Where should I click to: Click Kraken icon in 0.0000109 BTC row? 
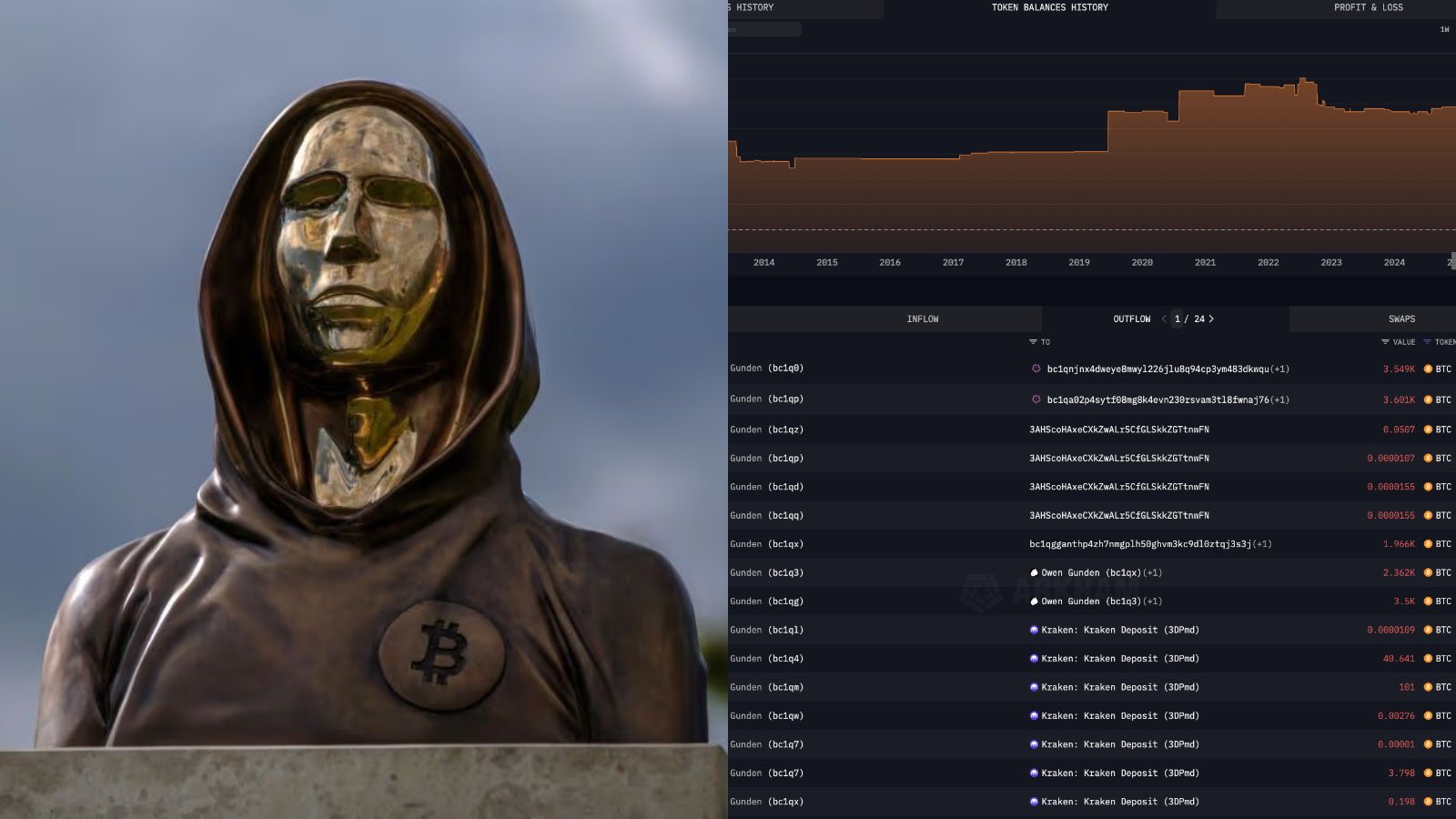(1034, 631)
